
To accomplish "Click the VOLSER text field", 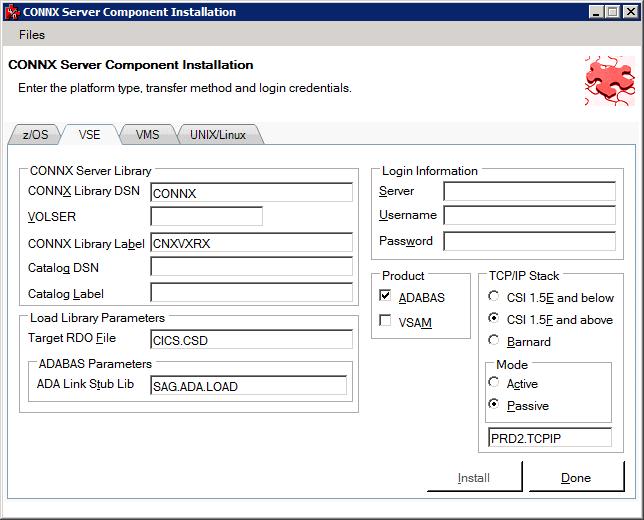I will pyautogui.click(x=206, y=216).
